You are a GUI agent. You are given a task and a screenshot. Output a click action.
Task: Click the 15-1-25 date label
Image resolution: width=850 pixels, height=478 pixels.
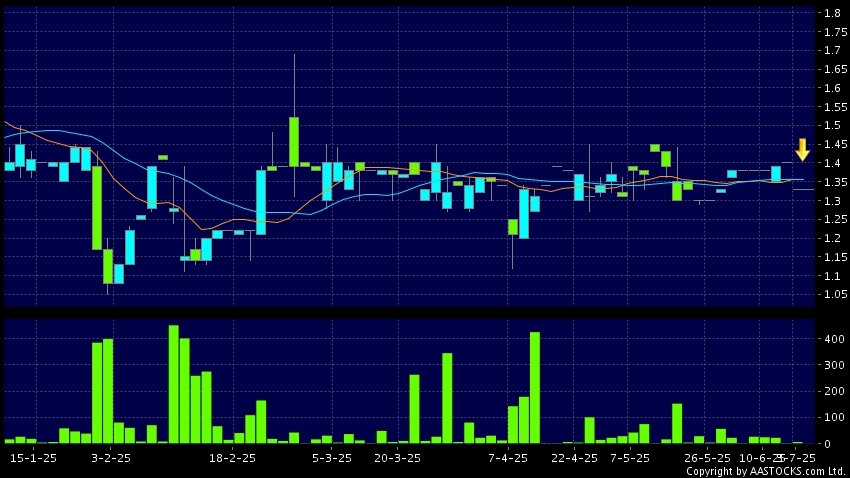[33, 458]
